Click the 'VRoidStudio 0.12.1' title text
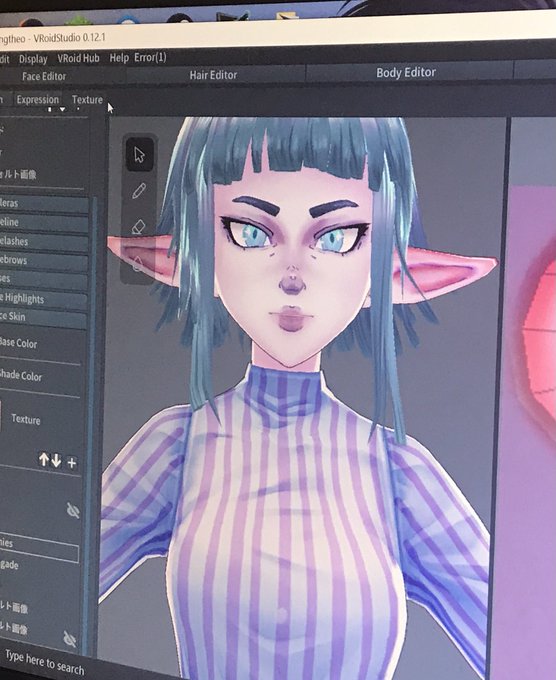The height and width of the screenshot is (680, 556). (x=69, y=38)
